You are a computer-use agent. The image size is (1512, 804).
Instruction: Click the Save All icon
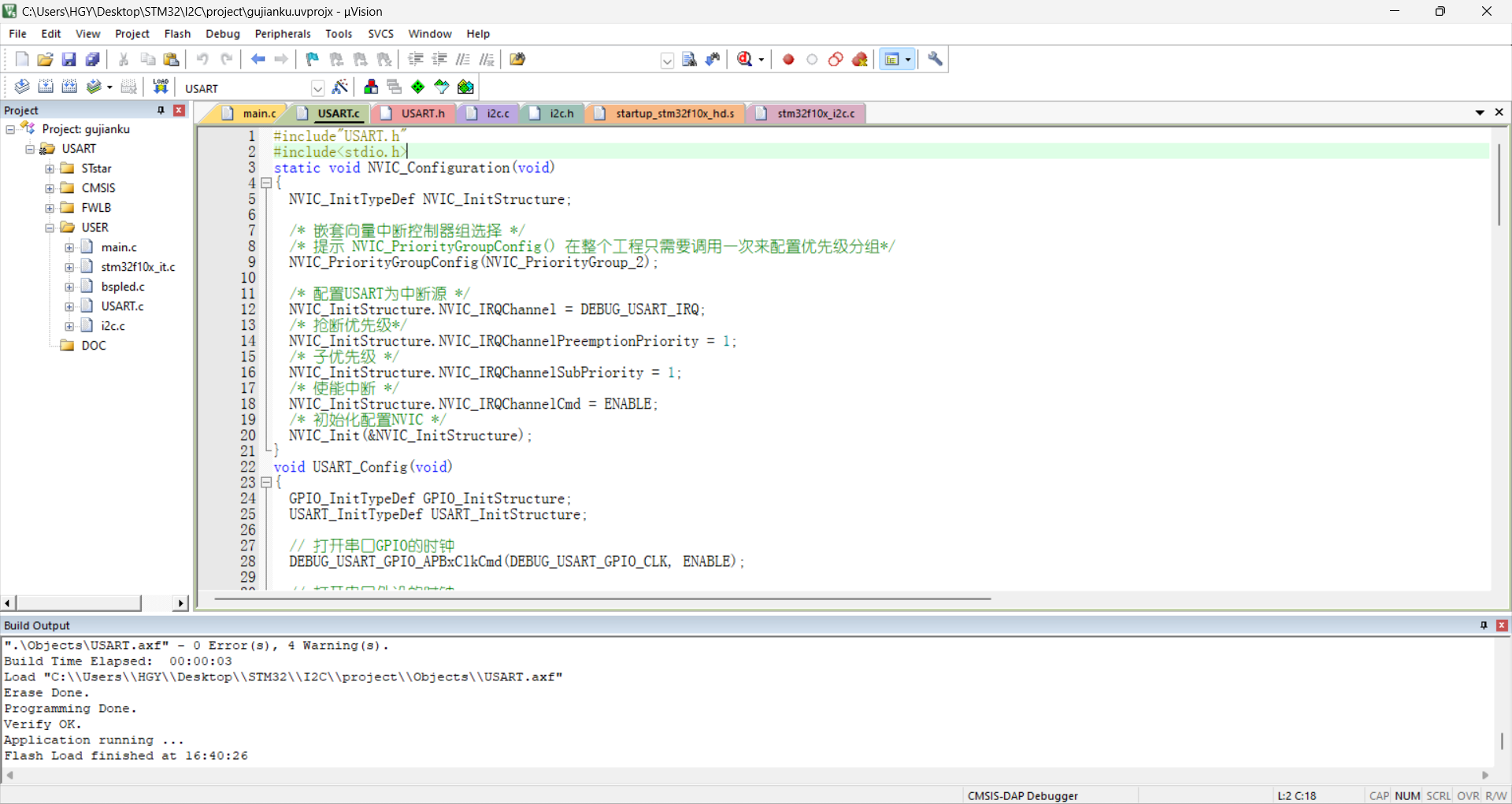coord(93,59)
